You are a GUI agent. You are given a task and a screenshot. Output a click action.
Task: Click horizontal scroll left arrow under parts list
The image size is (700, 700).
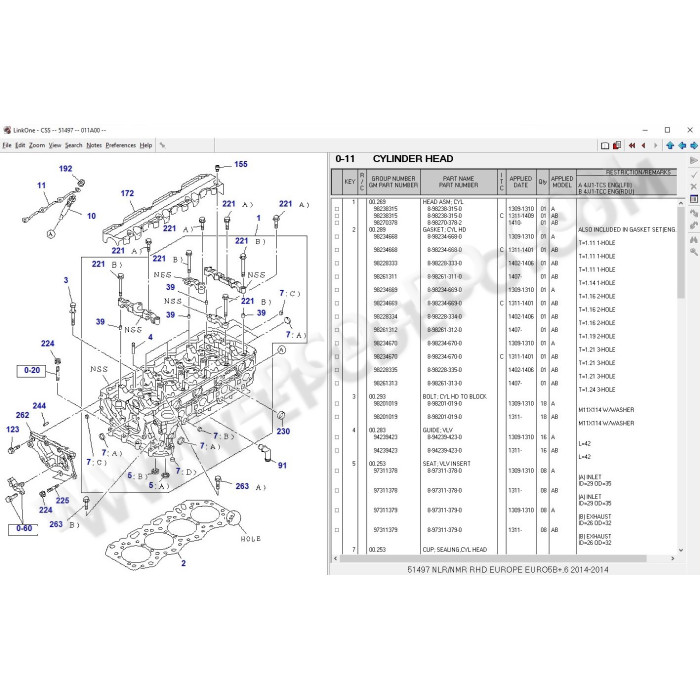(336, 558)
